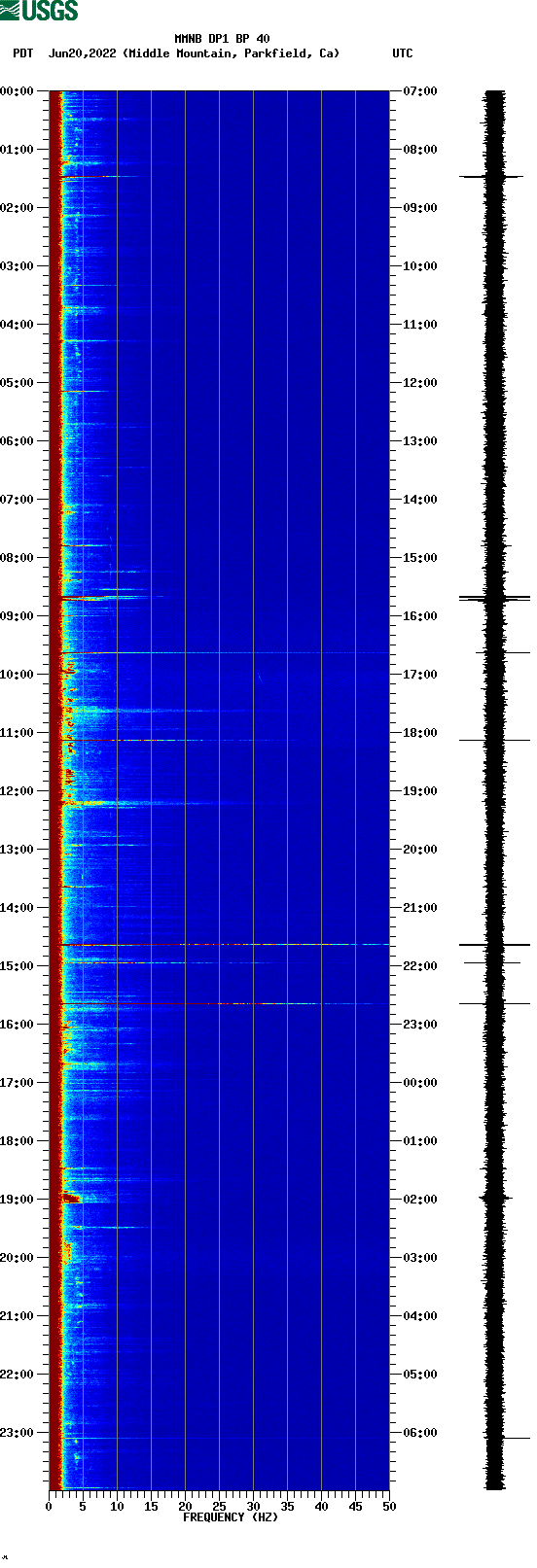Select the title text "MMNB DP1 BP 40"
The height and width of the screenshot is (1568, 537).
pyautogui.click(x=222, y=39)
